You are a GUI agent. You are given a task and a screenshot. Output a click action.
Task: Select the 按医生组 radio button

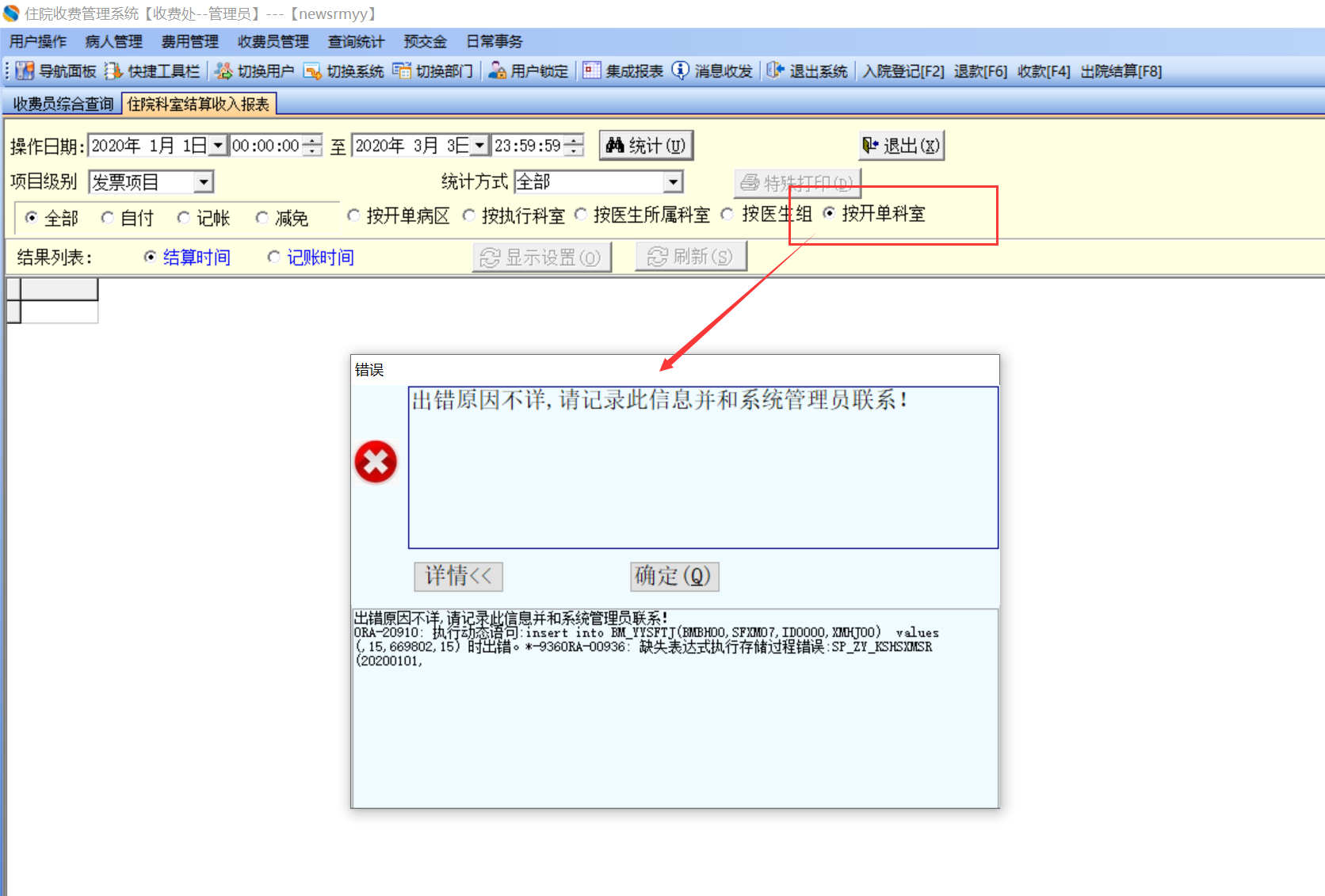point(727,214)
